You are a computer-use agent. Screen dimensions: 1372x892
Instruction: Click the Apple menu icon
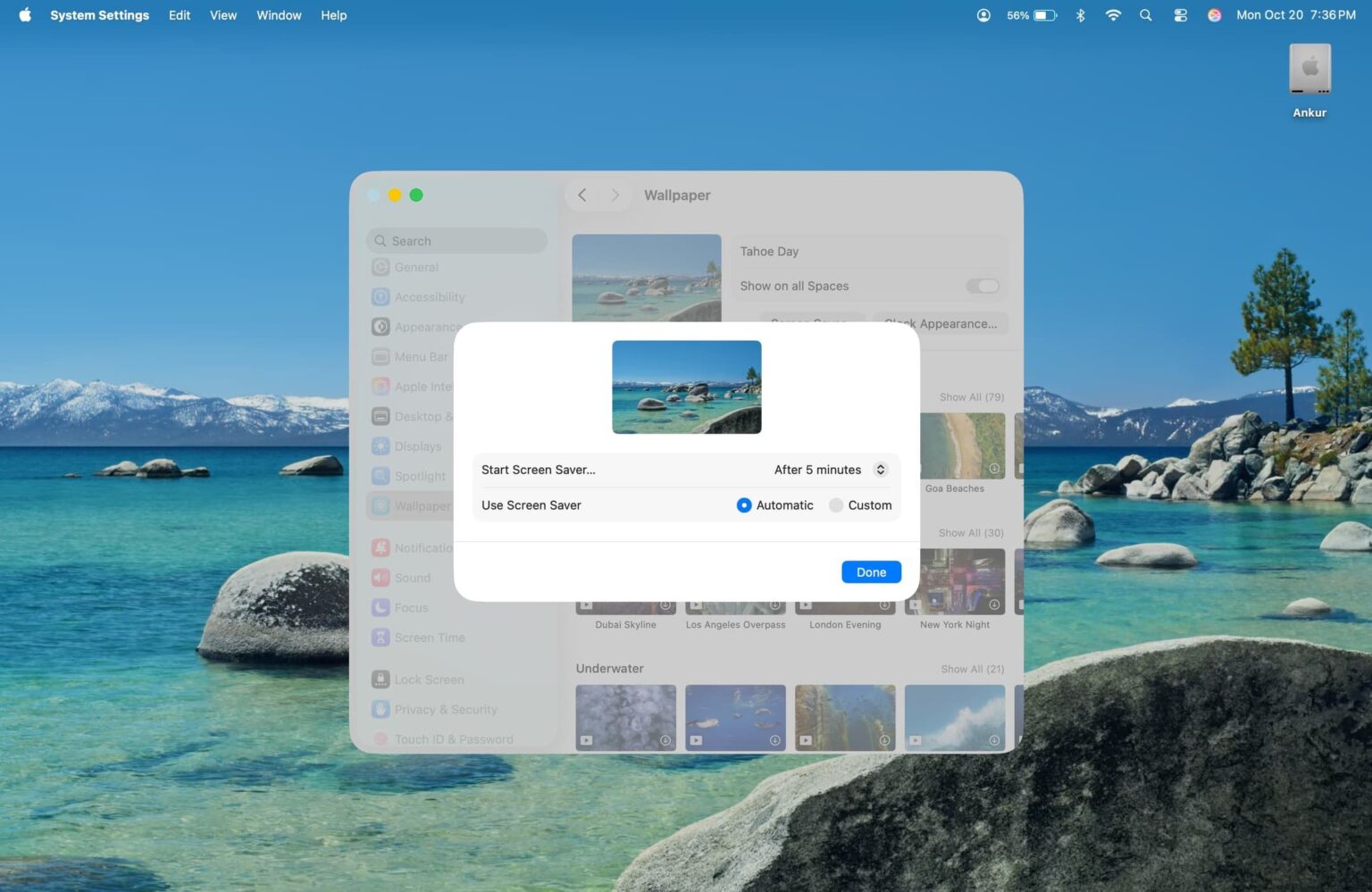pyautogui.click(x=25, y=15)
